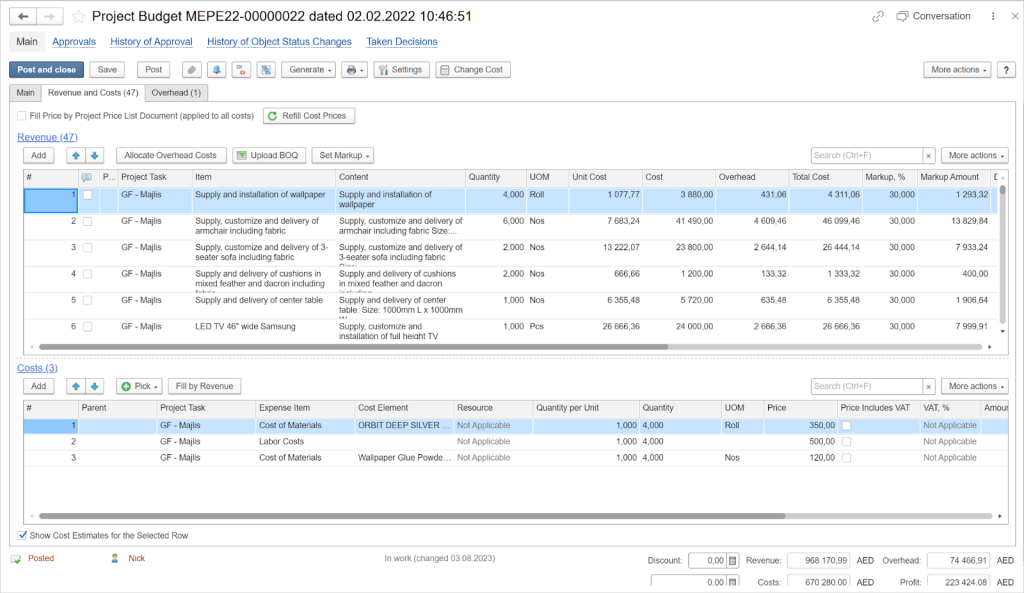Open Settings with the tools icon
This screenshot has width=1024, height=593.
(x=401, y=70)
